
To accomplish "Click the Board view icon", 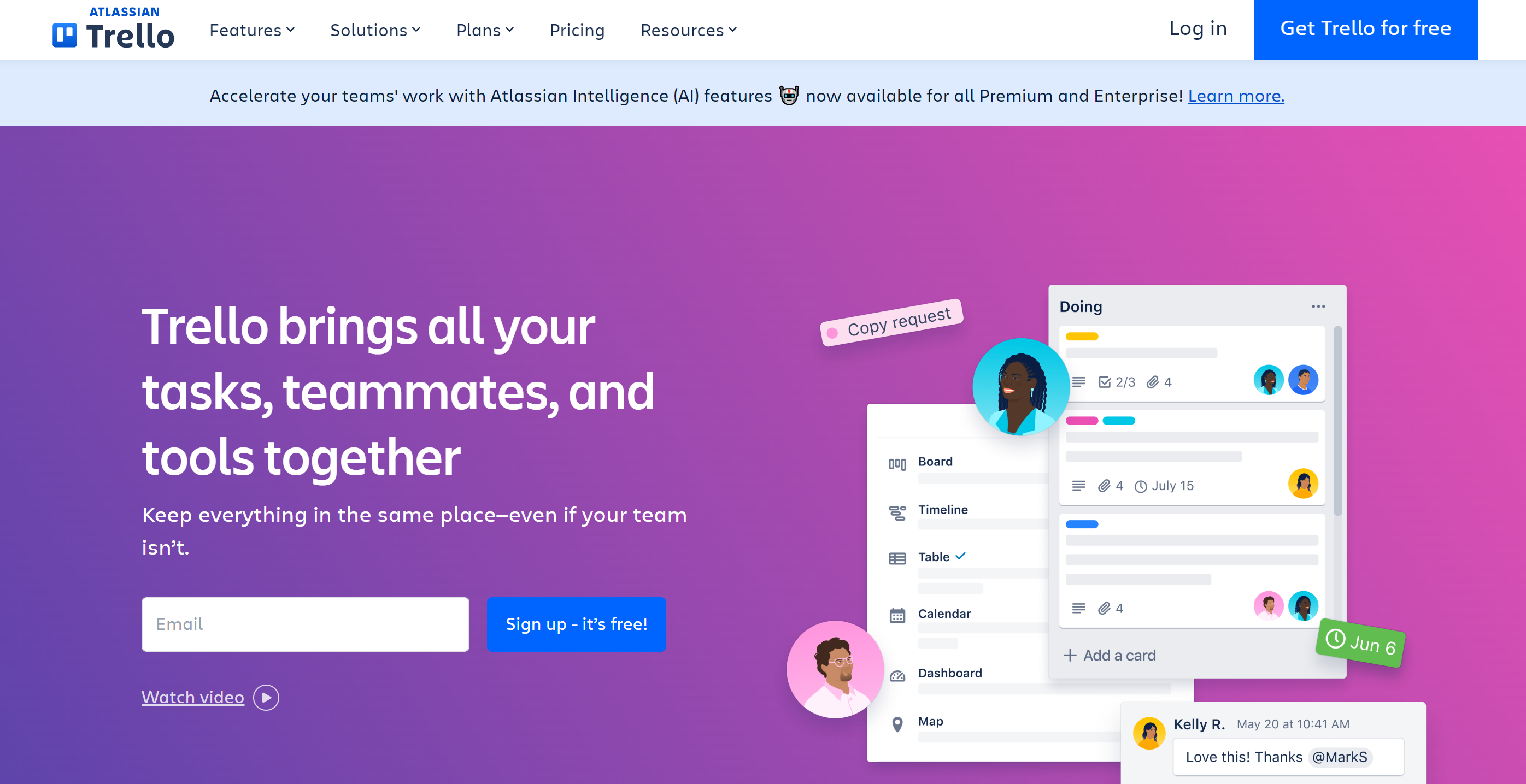I will [896, 460].
